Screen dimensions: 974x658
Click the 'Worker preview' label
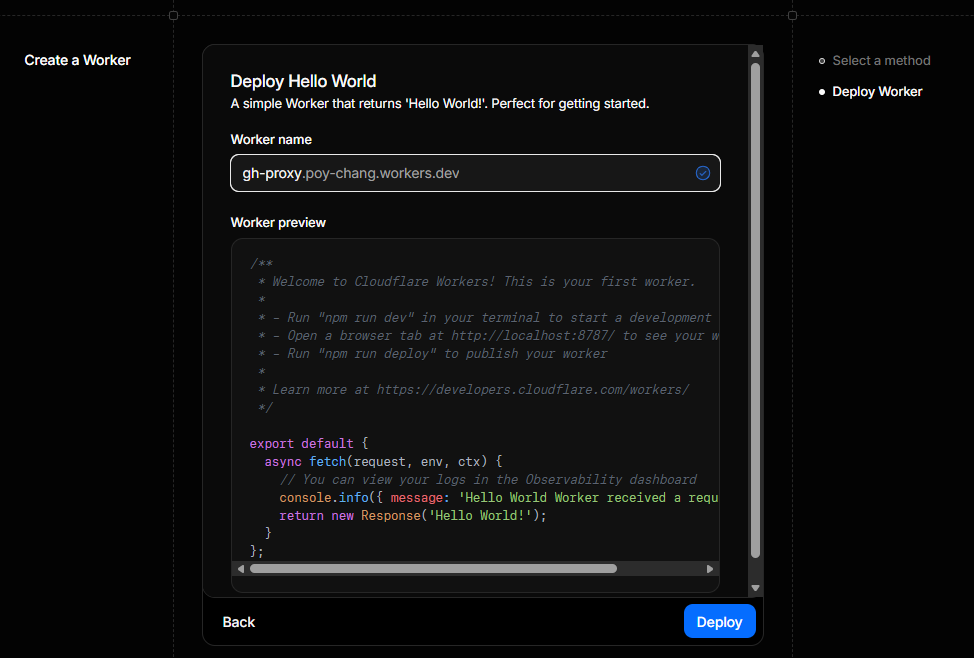tap(278, 222)
